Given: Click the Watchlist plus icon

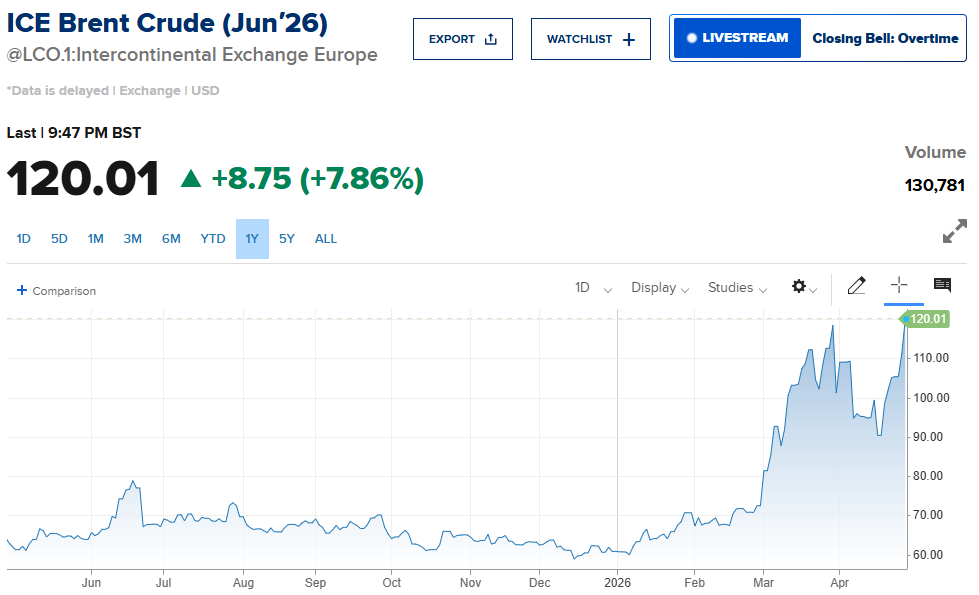Looking at the screenshot, I should click(629, 39).
